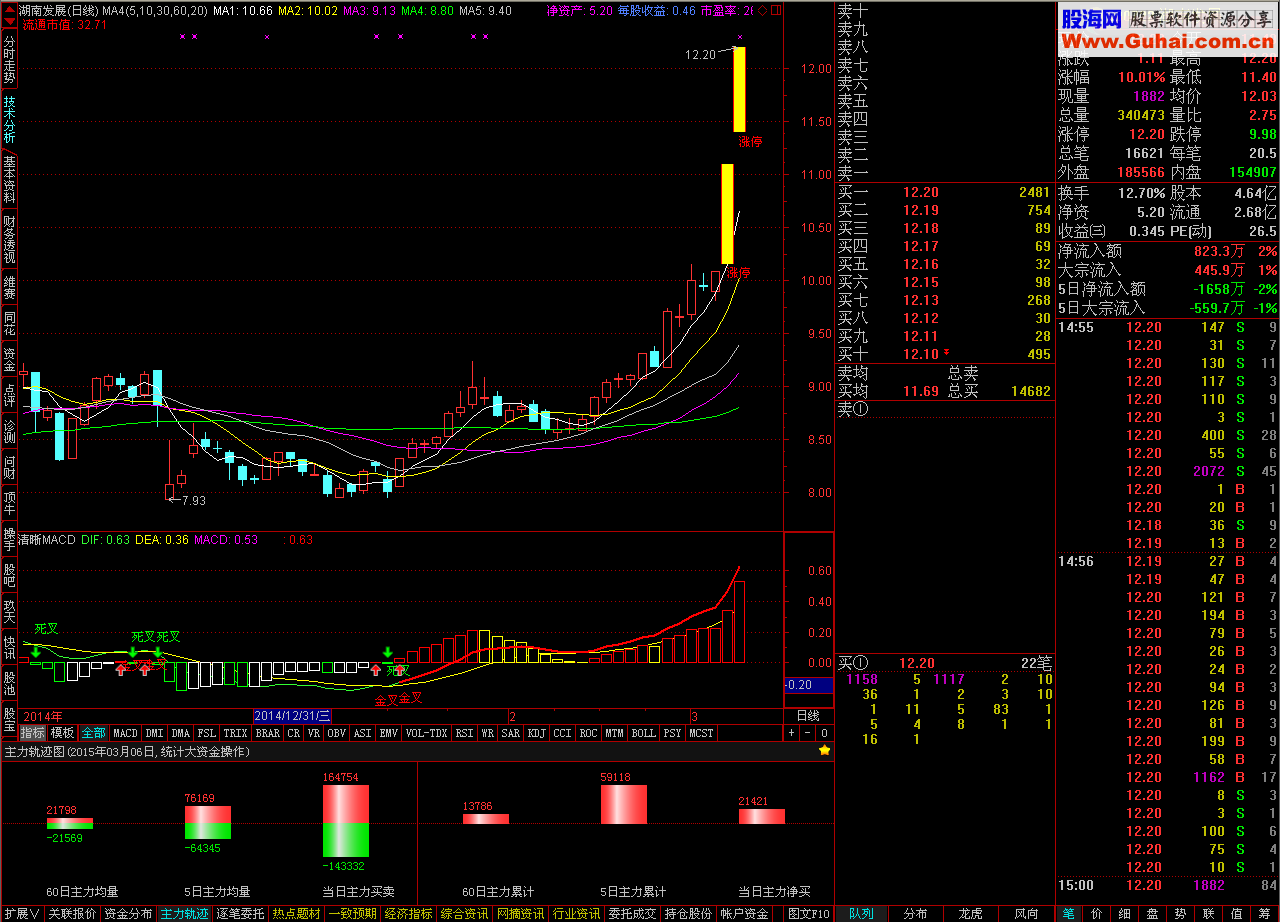Switch to the 分布 tab
This screenshot has width=1280, height=922.
pos(915,914)
